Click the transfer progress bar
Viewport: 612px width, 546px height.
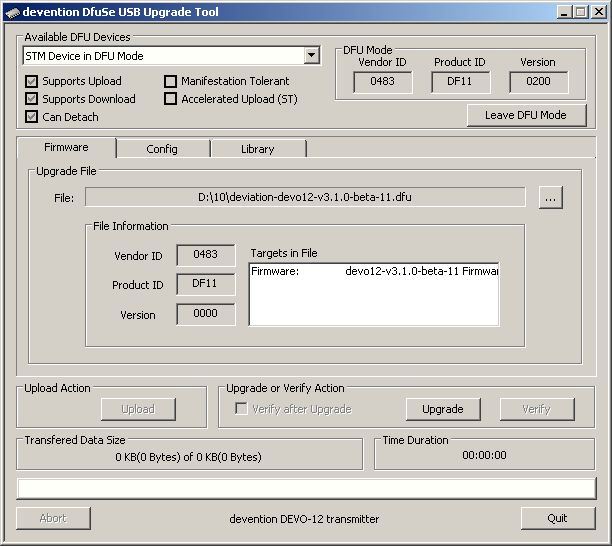(x=306, y=489)
